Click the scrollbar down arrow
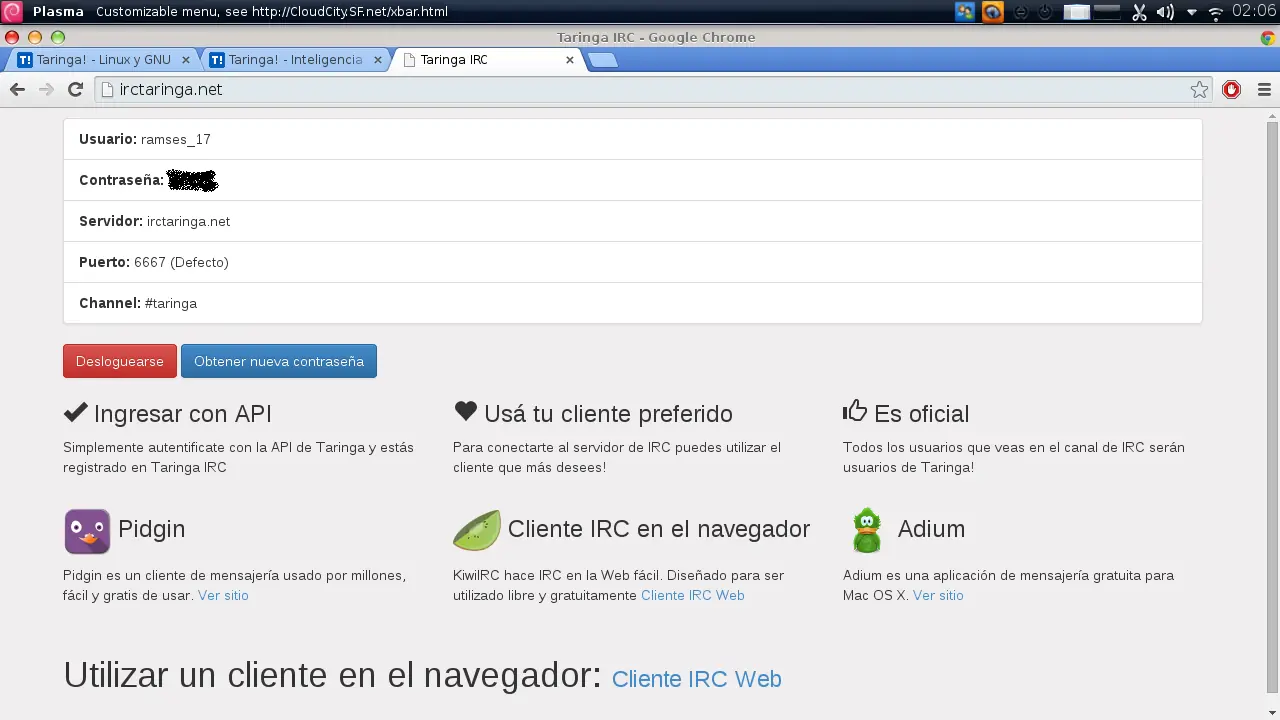The image size is (1280, 720). tap(1272, 711)
